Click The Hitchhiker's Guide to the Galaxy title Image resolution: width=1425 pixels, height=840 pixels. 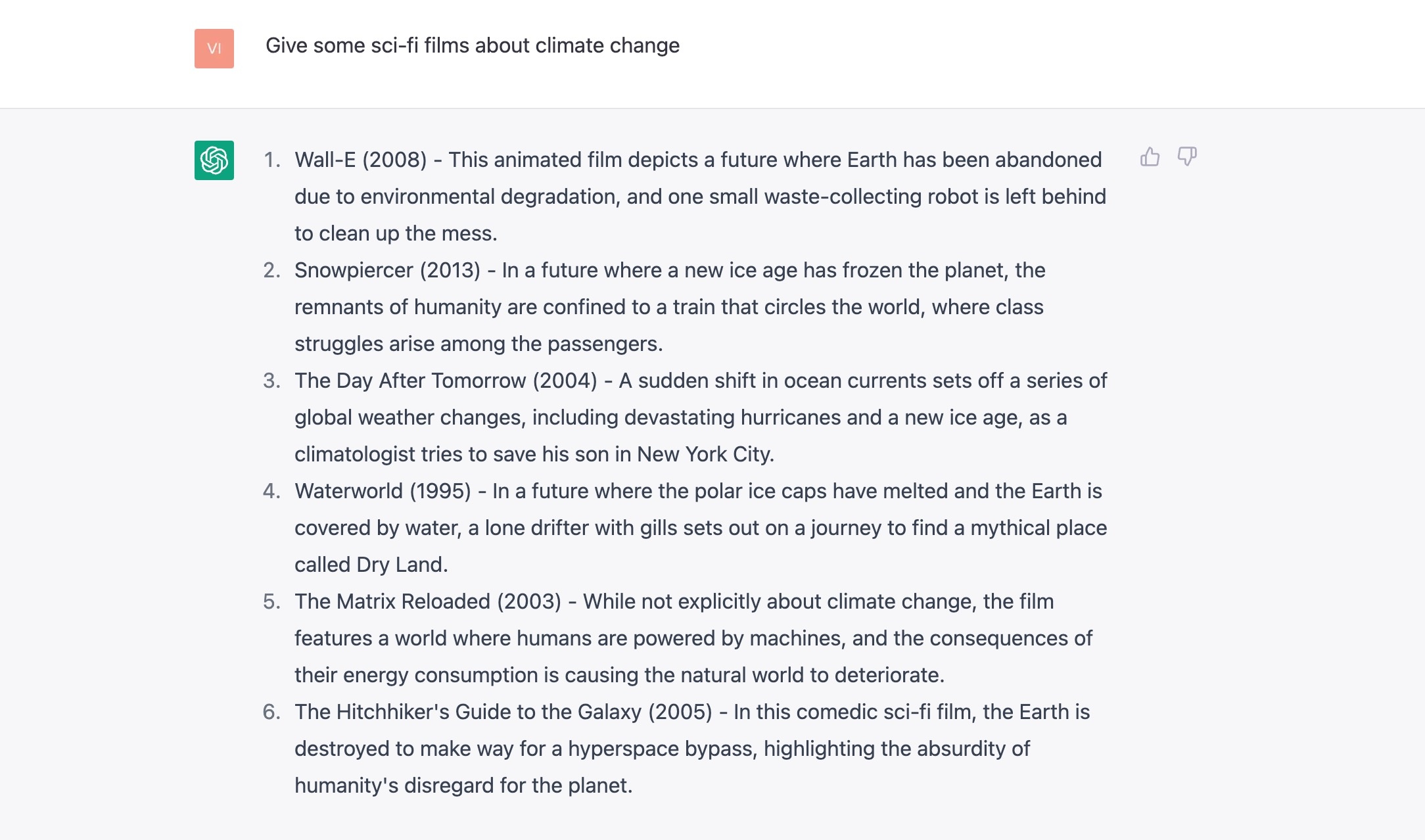tap(503, 712)
